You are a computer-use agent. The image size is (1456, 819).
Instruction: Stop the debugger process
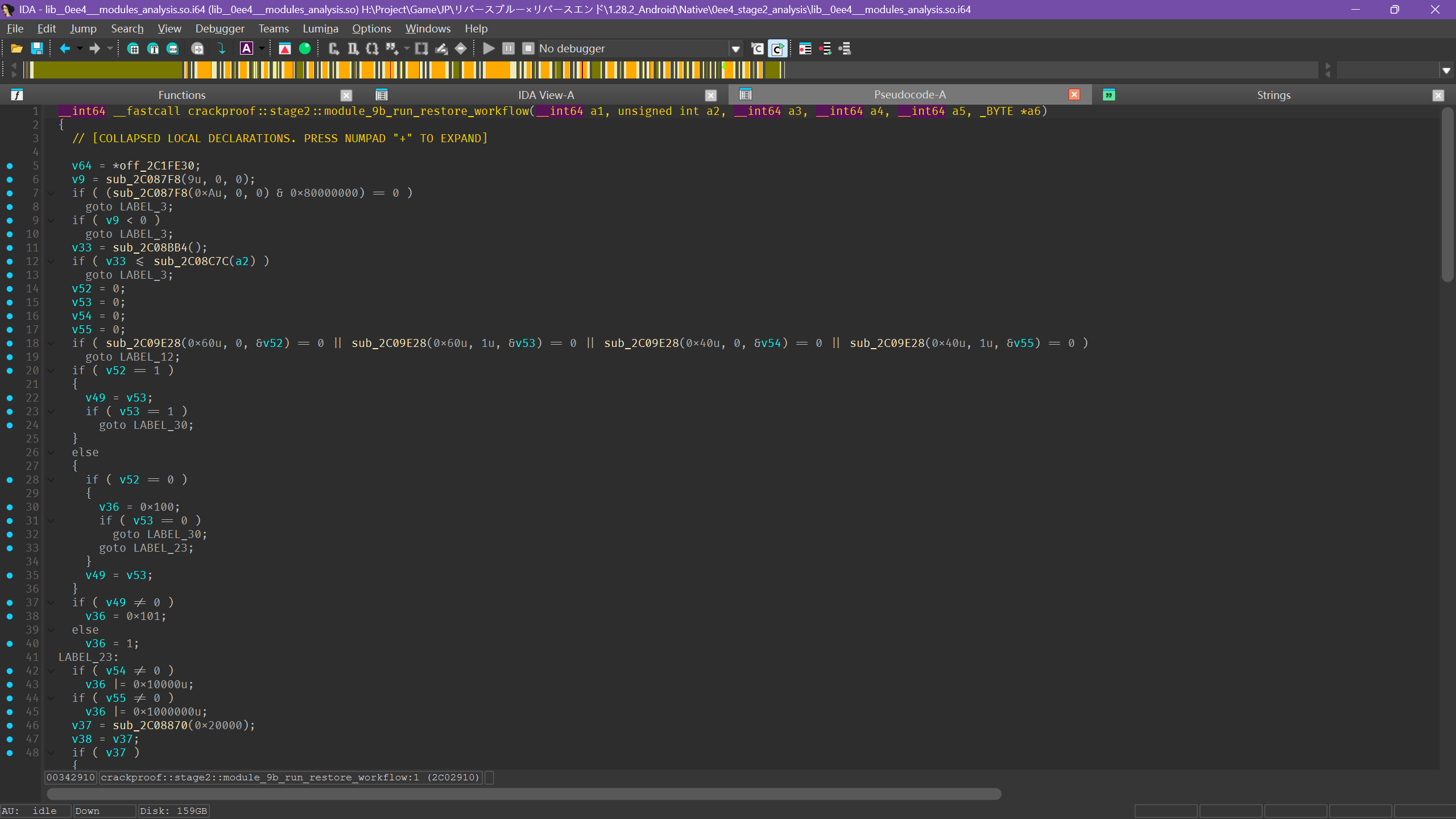pyautogui.click(x=528, y=49)
